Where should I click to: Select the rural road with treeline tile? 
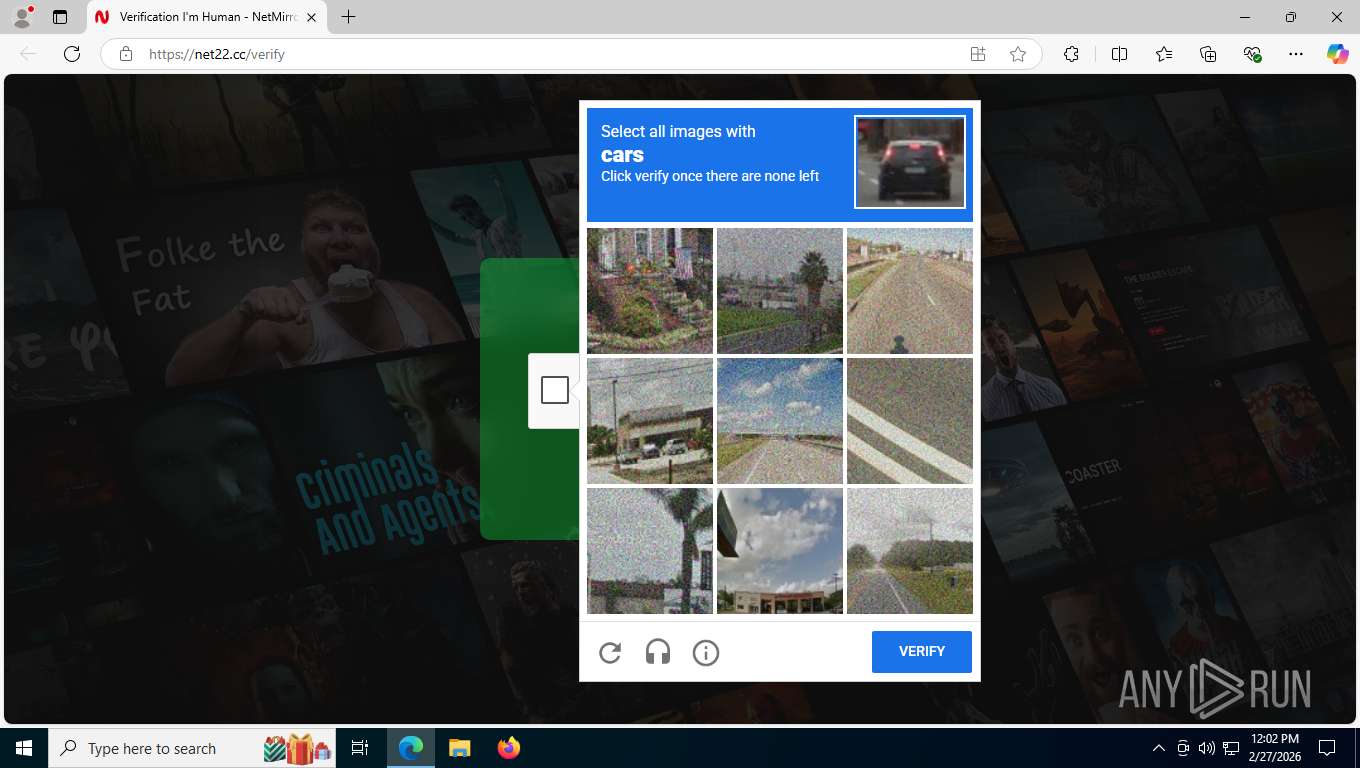[x=910, y=551]
